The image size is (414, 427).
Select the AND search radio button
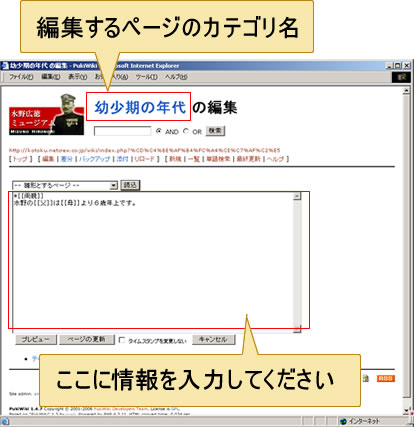pyautogui.click(x=159, y=131)
